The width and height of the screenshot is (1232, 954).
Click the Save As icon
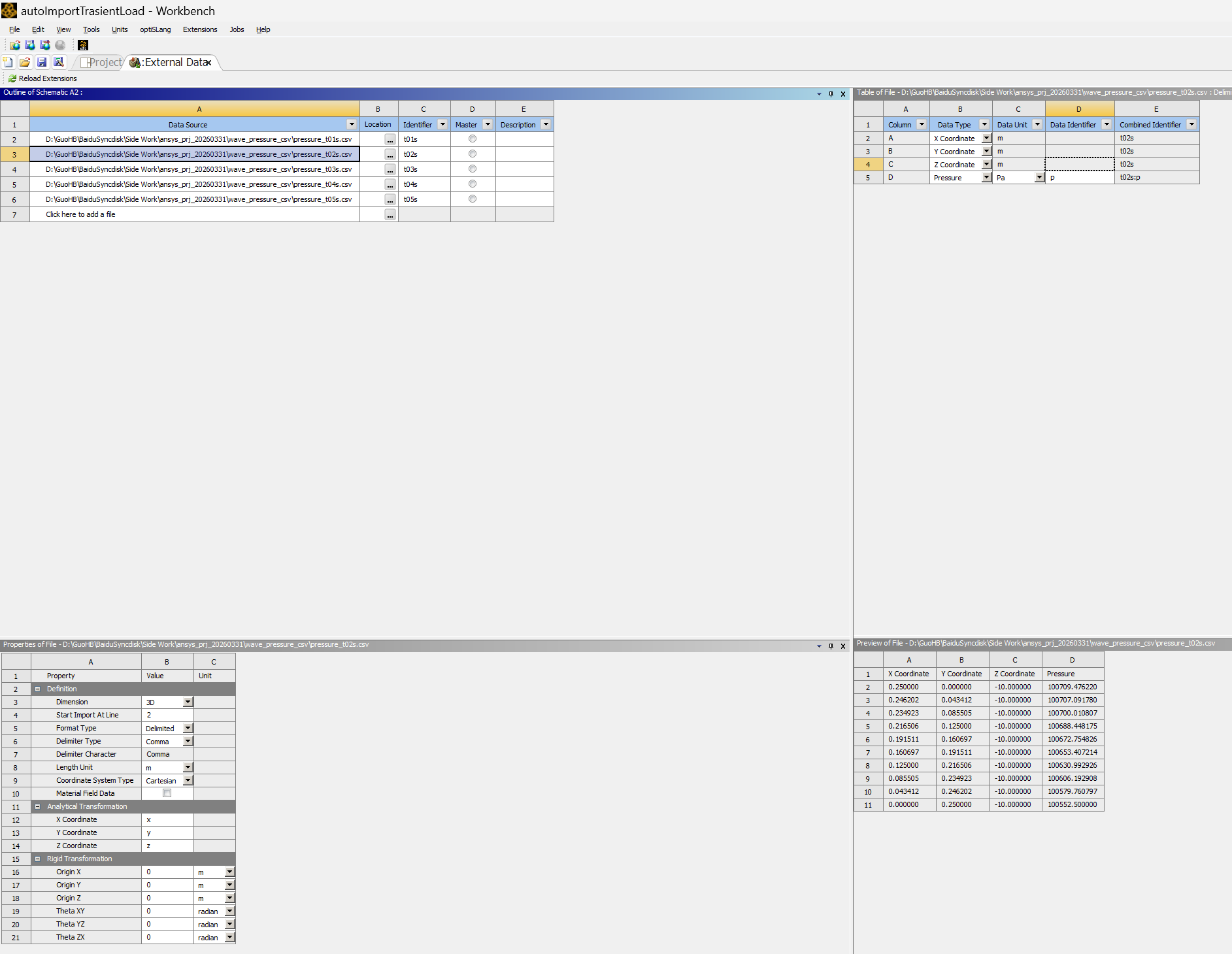(x=59, y=62)
